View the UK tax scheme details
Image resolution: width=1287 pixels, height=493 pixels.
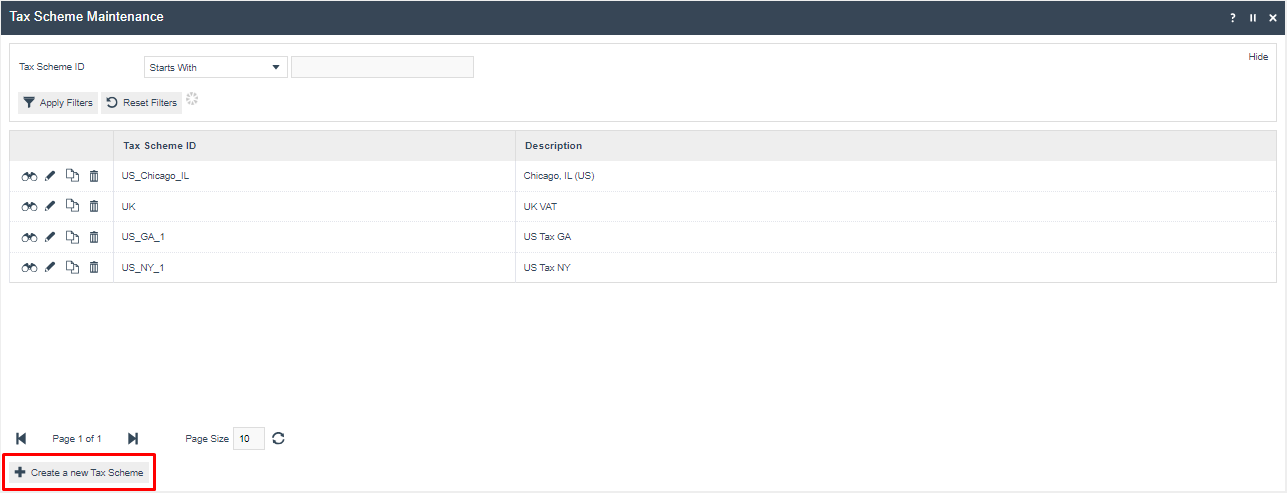tap(29, 207)
